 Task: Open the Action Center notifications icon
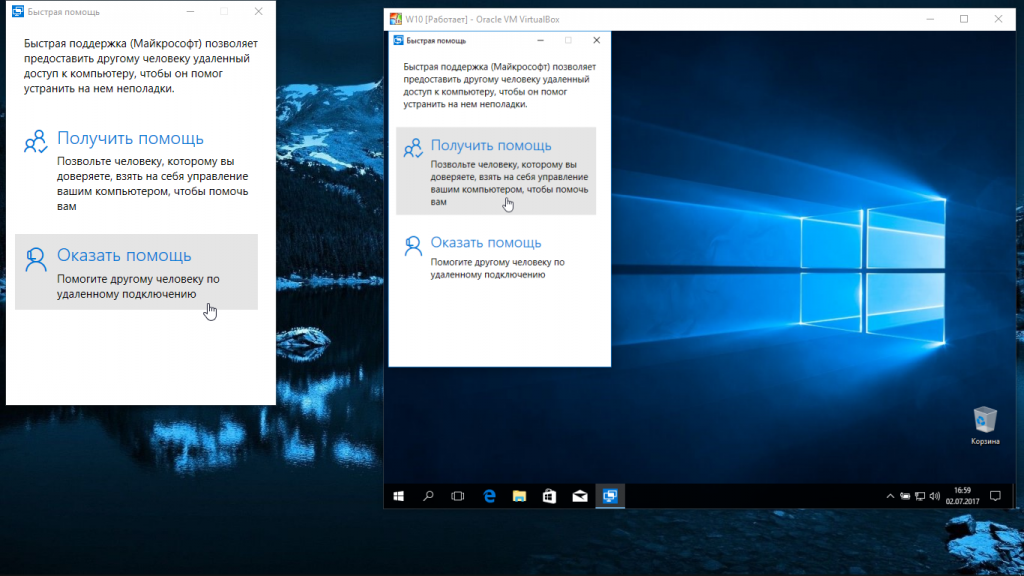tap(995, 496)
